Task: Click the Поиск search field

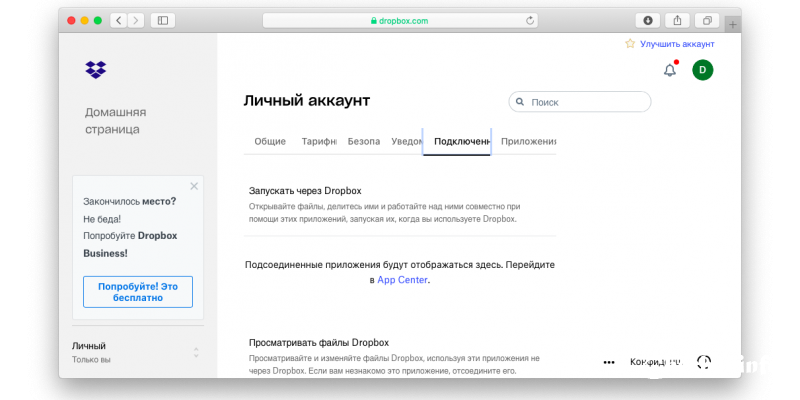Action: pyautogui.click(x=580, y=102)
